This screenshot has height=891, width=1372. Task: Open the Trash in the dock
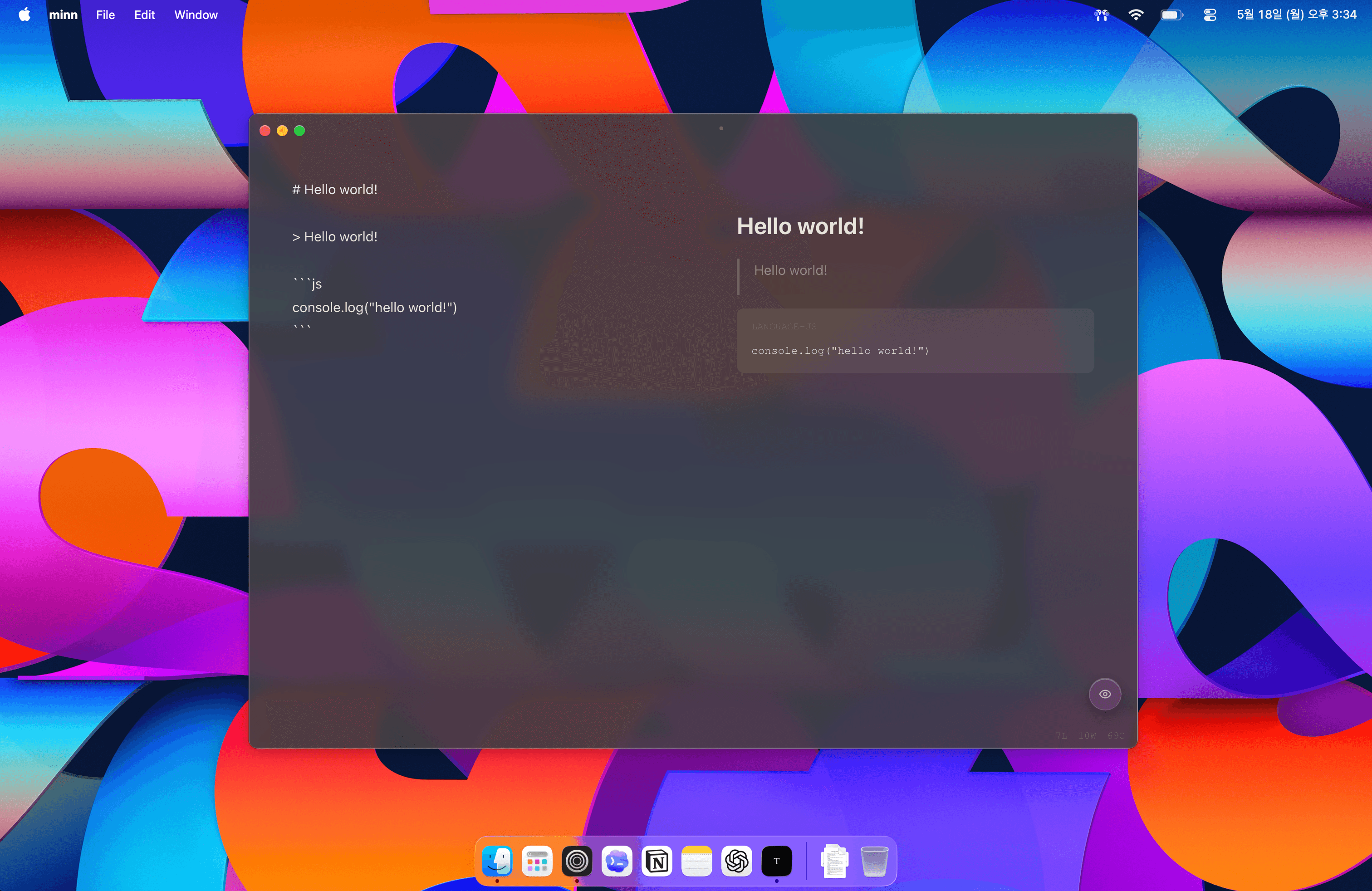(x=874, y=861)
